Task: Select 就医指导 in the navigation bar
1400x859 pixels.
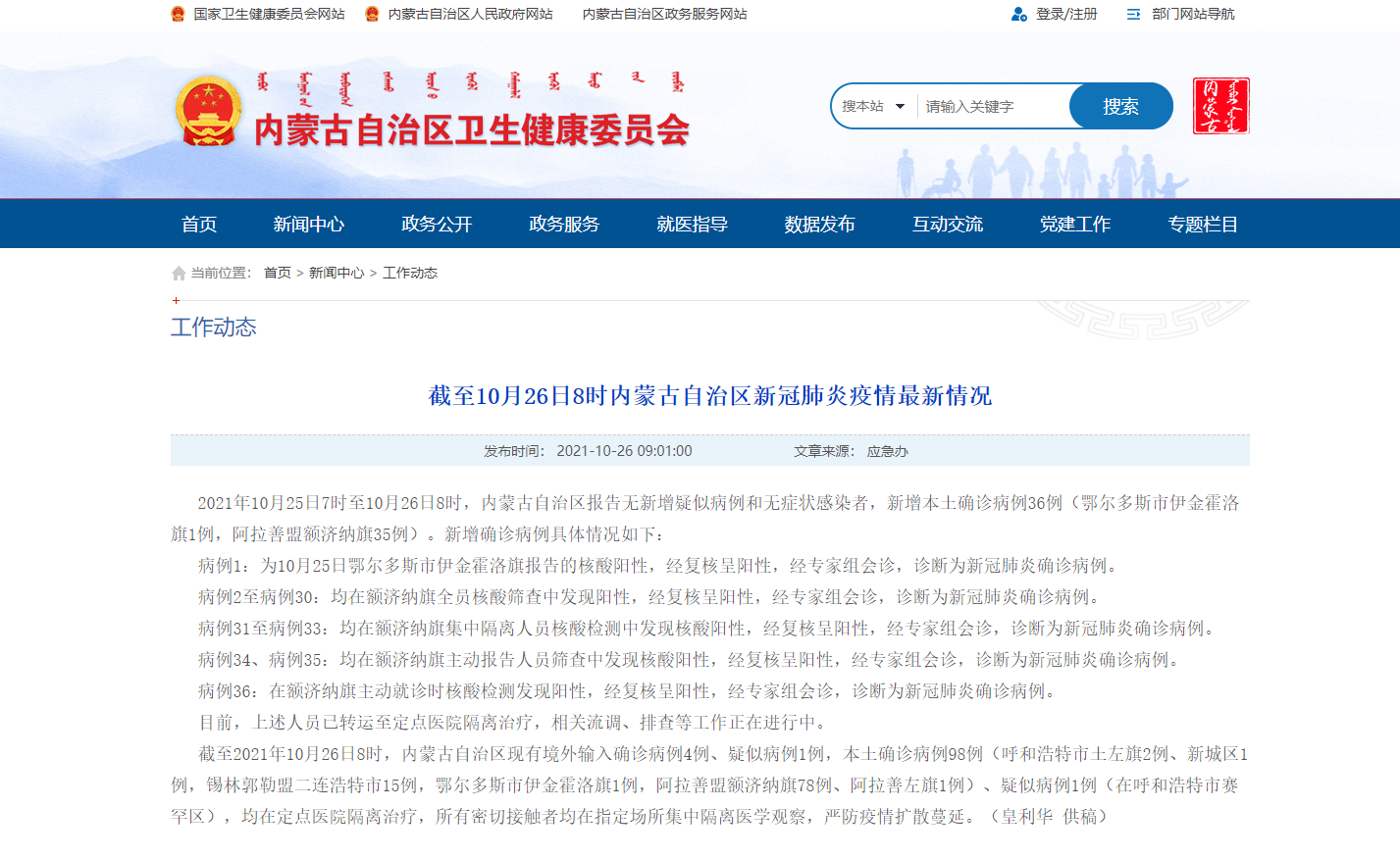Action: (692, 225)
